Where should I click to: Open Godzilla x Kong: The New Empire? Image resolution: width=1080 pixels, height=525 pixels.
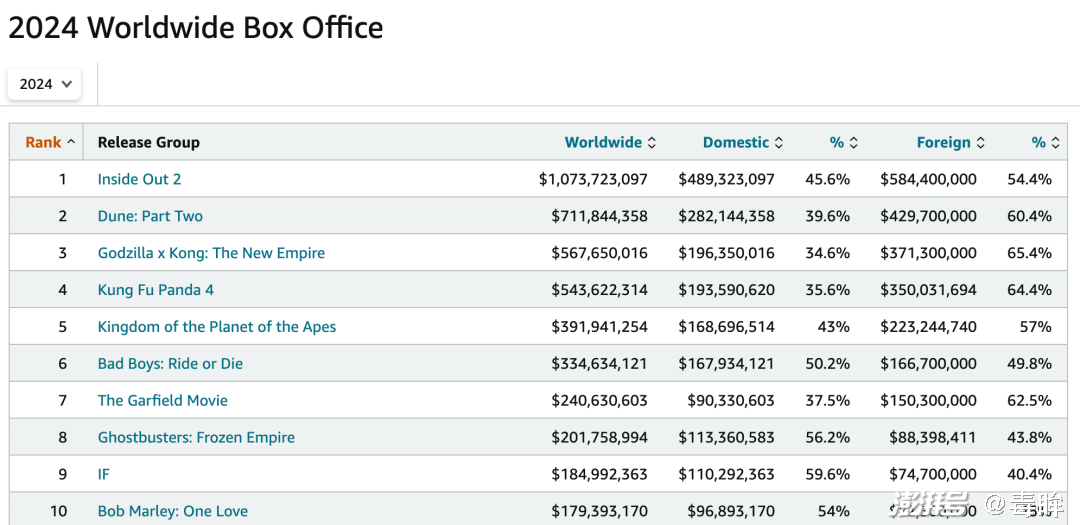tap(211, 253)
